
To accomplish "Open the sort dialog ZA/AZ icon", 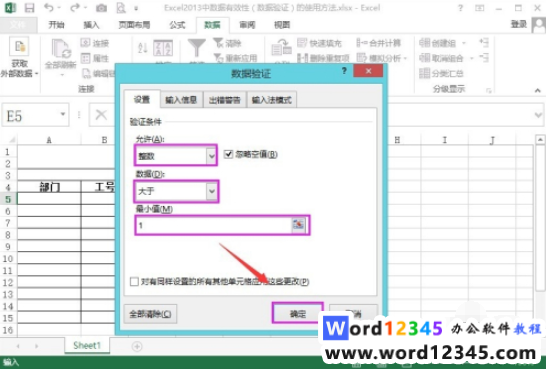I will click(163, 47).
